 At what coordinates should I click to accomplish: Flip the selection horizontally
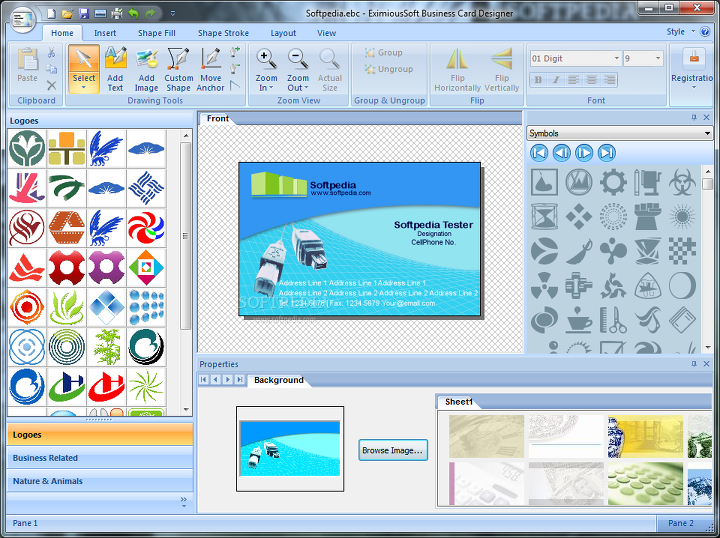457,69
